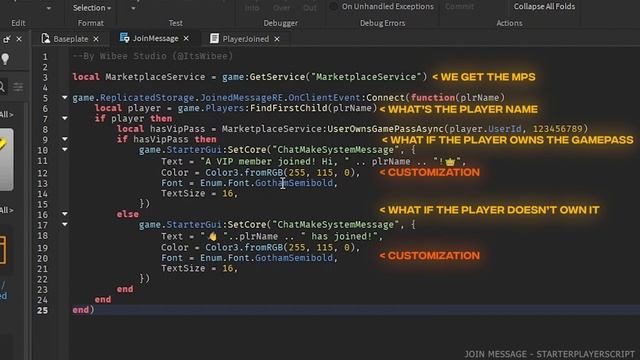Click line number 1 in gutter
This screenshot has width=640, height=360.
pyautogui.click(x=45, y=57)
